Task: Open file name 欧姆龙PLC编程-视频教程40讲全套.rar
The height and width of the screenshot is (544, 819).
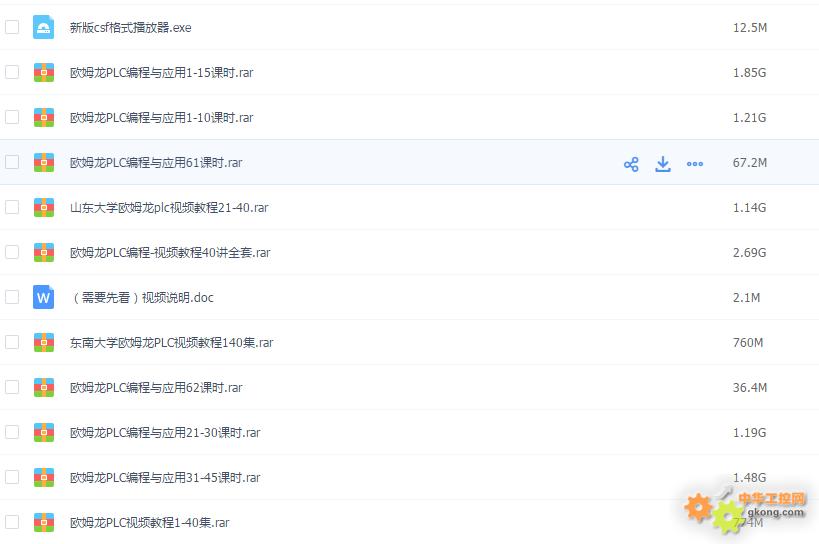Action: [x=170, y=253]
